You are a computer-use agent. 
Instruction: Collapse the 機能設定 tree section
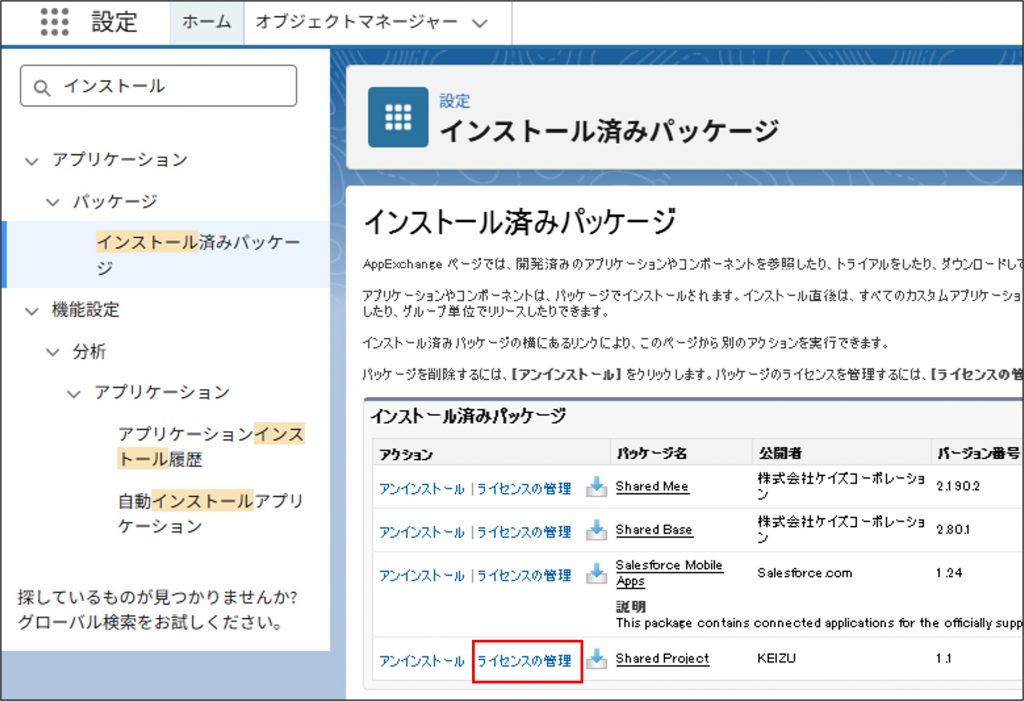coord(31,311)
